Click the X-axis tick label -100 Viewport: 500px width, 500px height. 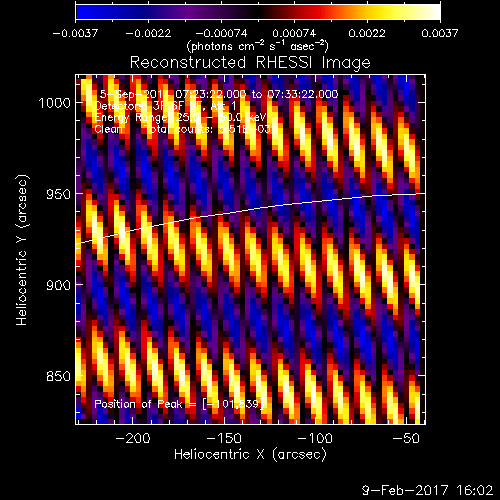tap(315, 438)
